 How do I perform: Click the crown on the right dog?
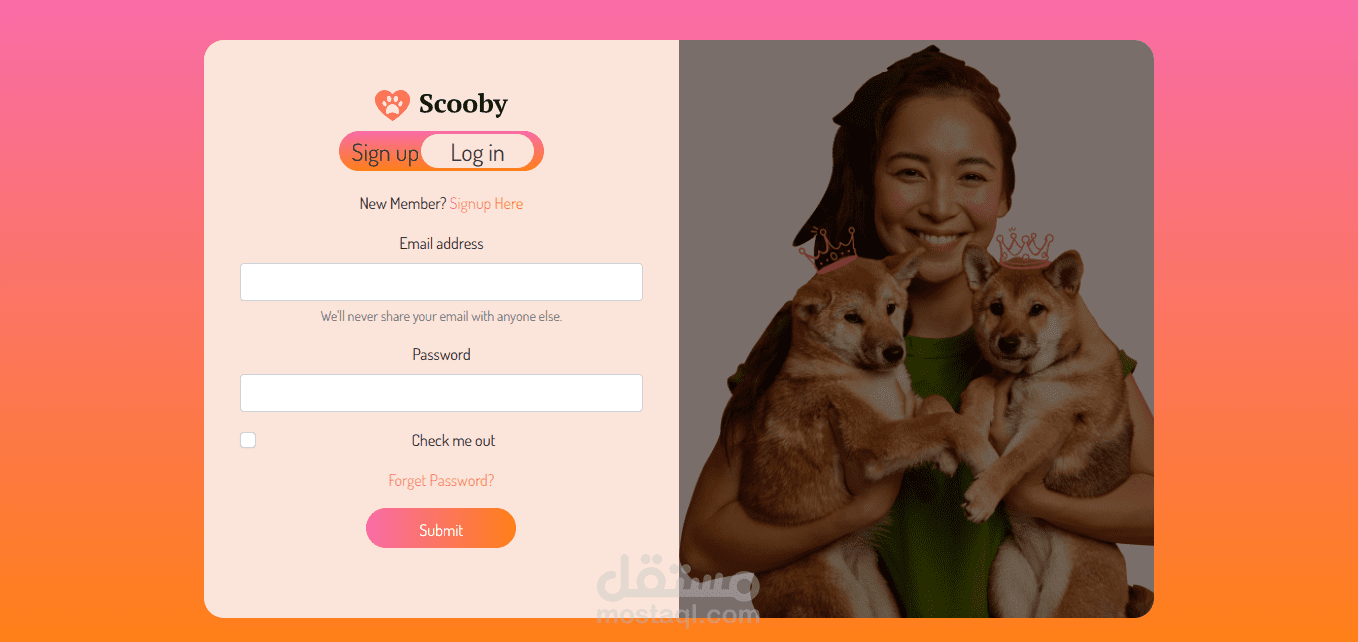[1025, 246]
